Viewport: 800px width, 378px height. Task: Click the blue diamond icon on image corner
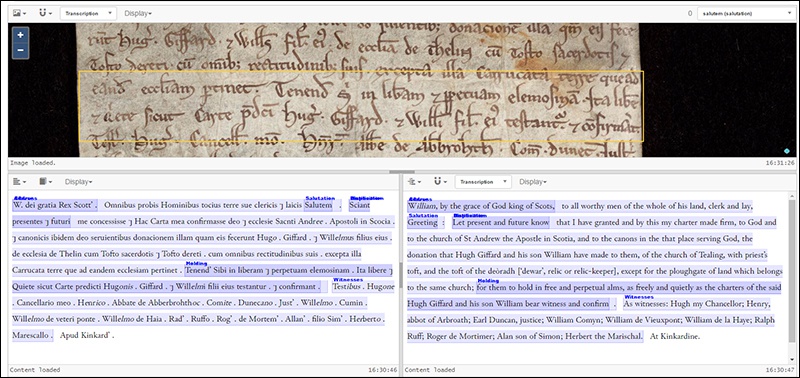(786, 151)
